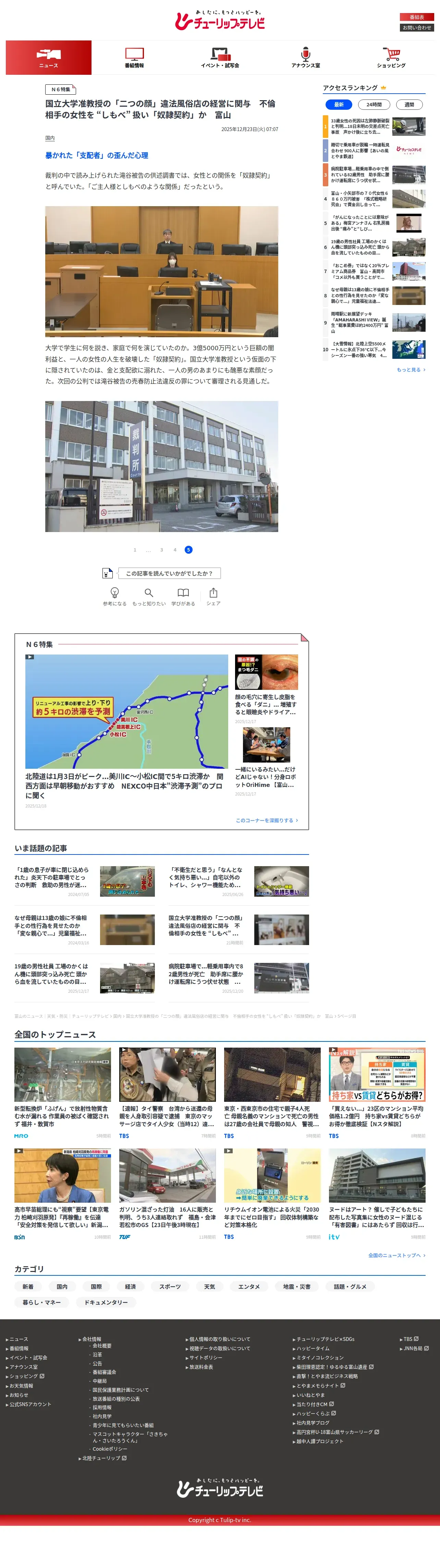This screenshot has width=440, height=1568.
Task: Open ハッピータイム footer link
Action: coord(313,1348)
